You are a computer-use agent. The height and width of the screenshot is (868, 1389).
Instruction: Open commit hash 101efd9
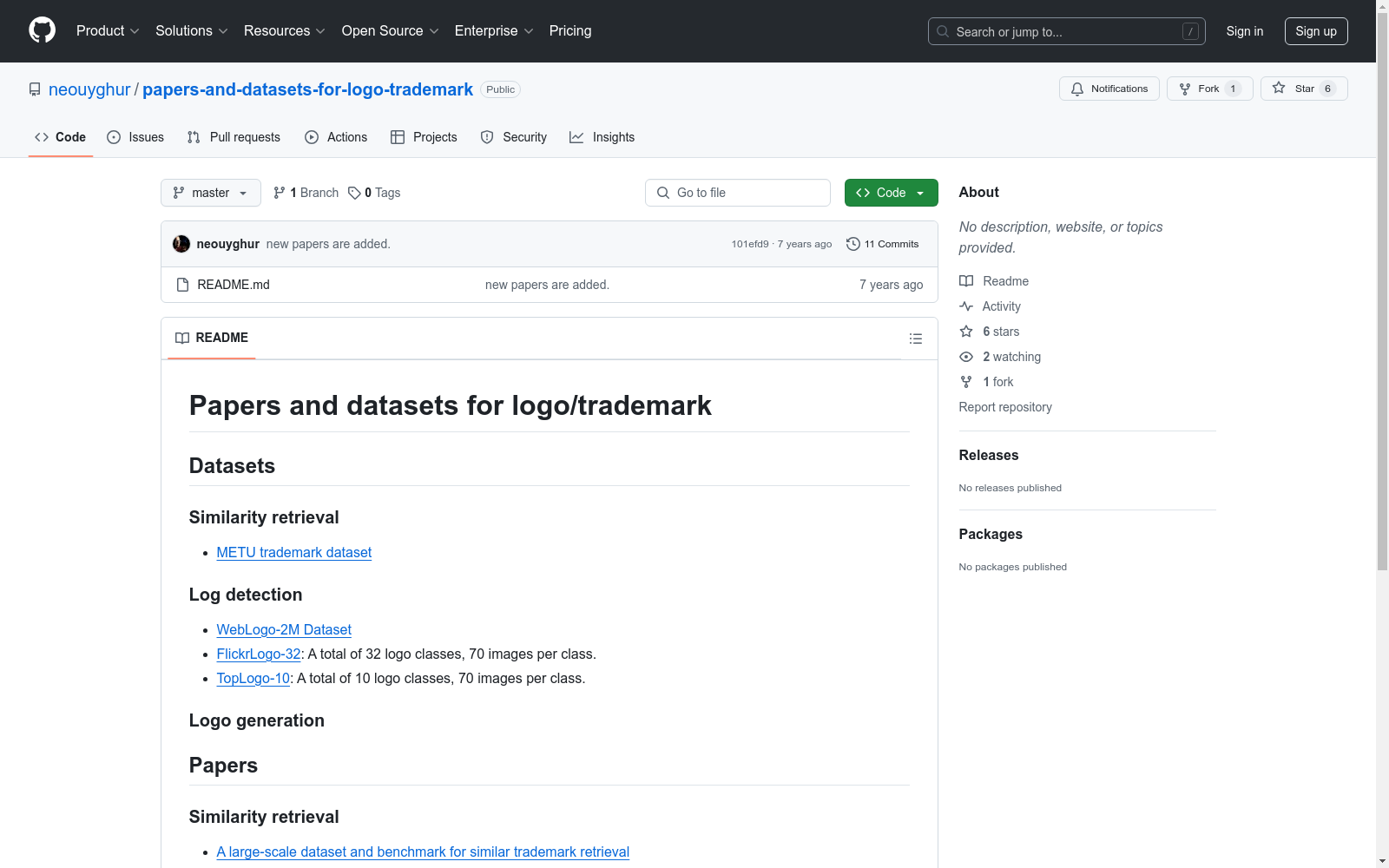click(x=750, y=244)
